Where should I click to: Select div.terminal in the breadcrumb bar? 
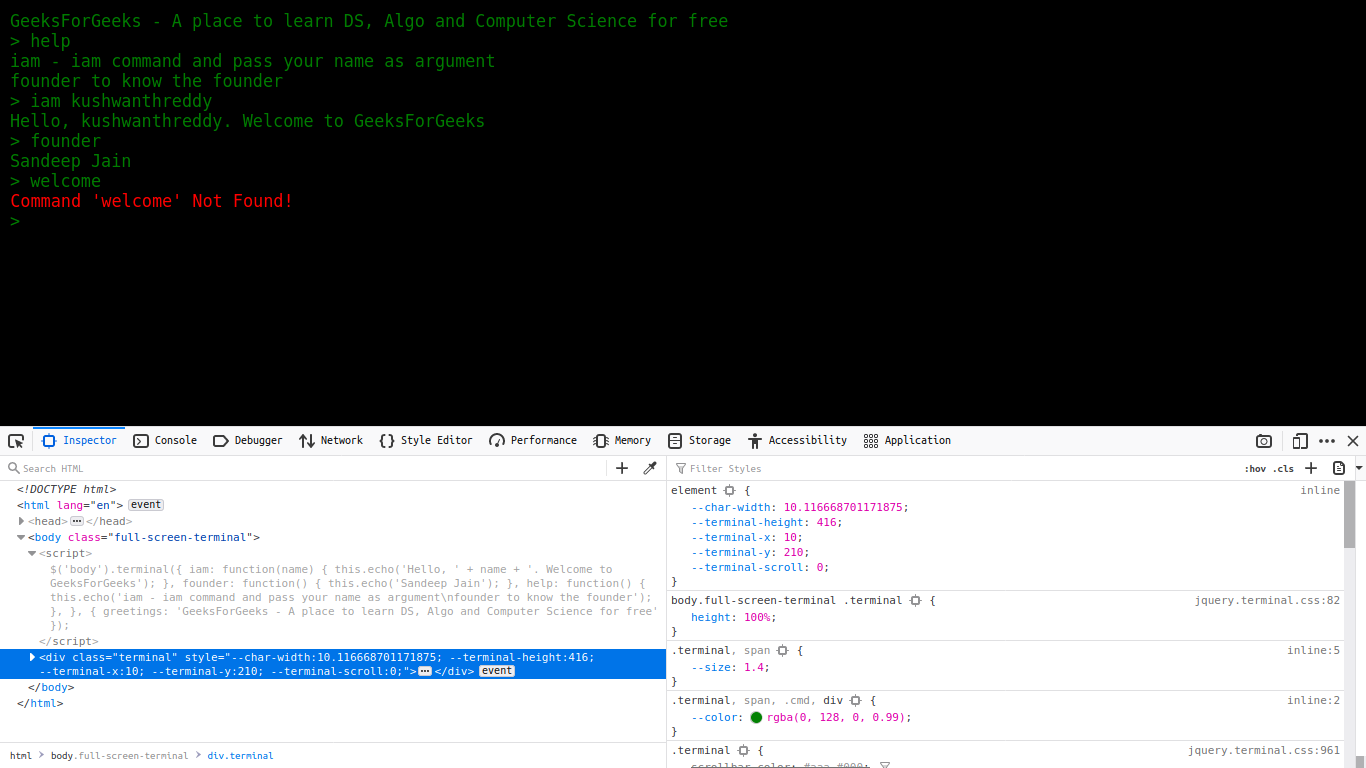tap(240, 756)
